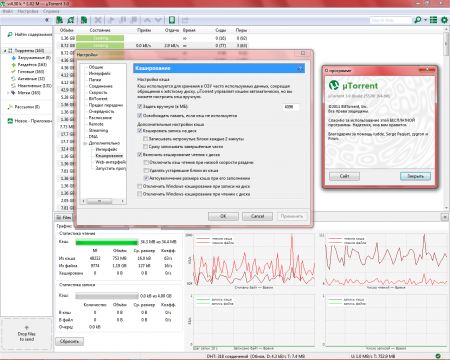The height and width of the screenshot is (360, 450).
Task: Click Add Torrent from URL toolbar icon
Action: click(x=71, y=20)
